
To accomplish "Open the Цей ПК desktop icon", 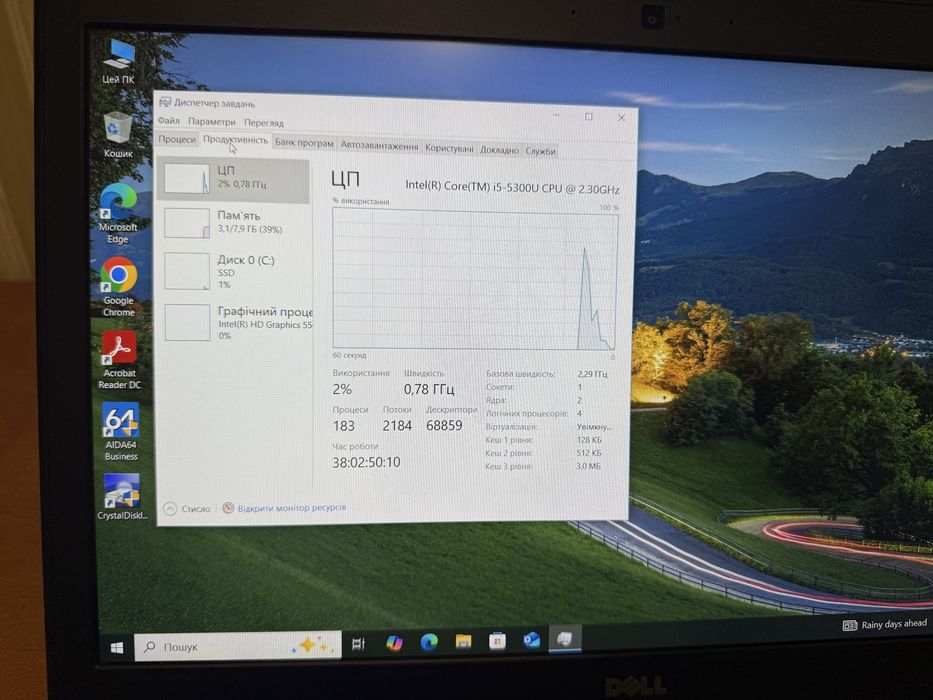I will pos(119,61).
